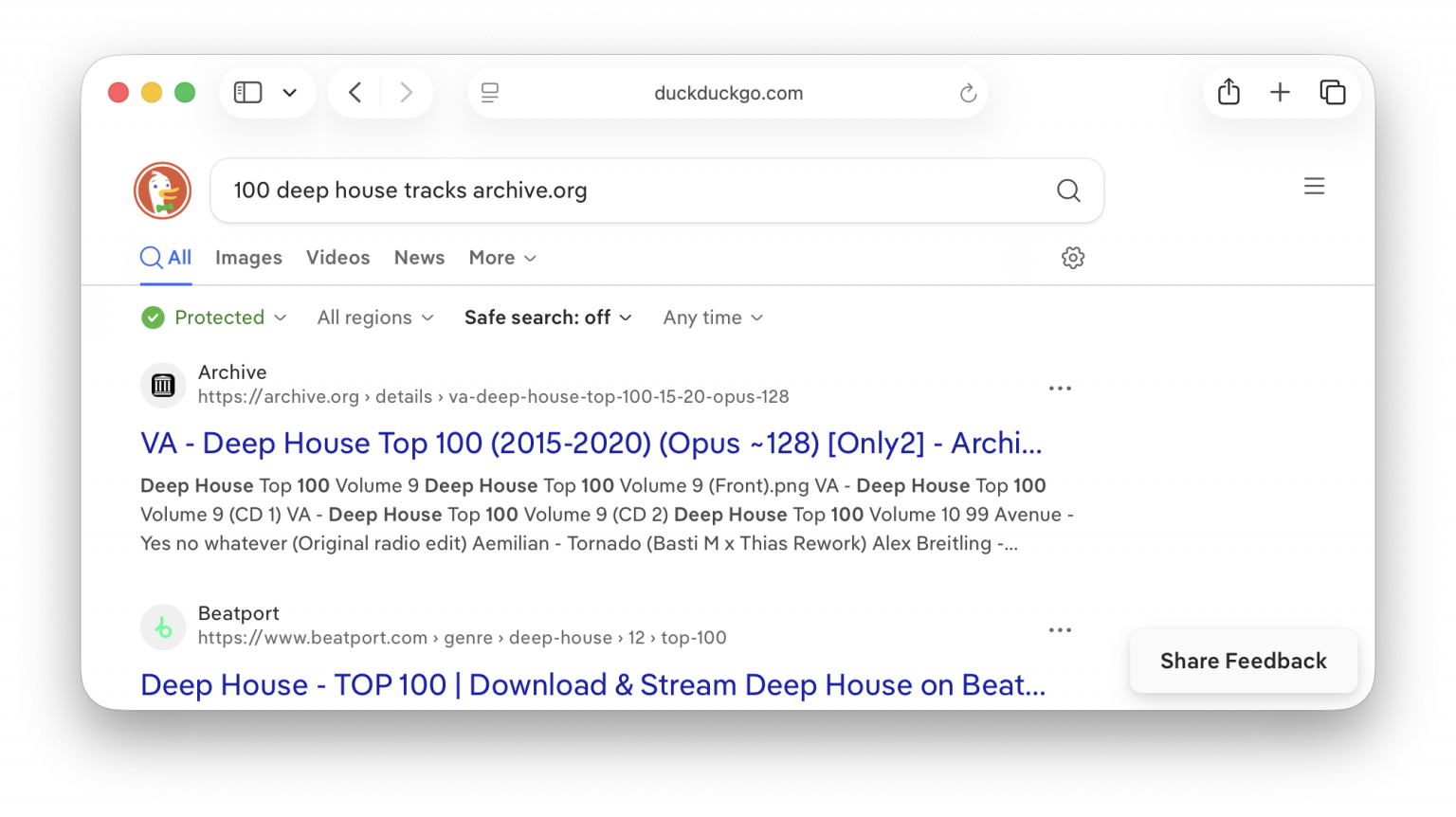The width and height of the screenshot is (1456, 817).
Task: Open a new tab with plus icon
Action: 1280,92
